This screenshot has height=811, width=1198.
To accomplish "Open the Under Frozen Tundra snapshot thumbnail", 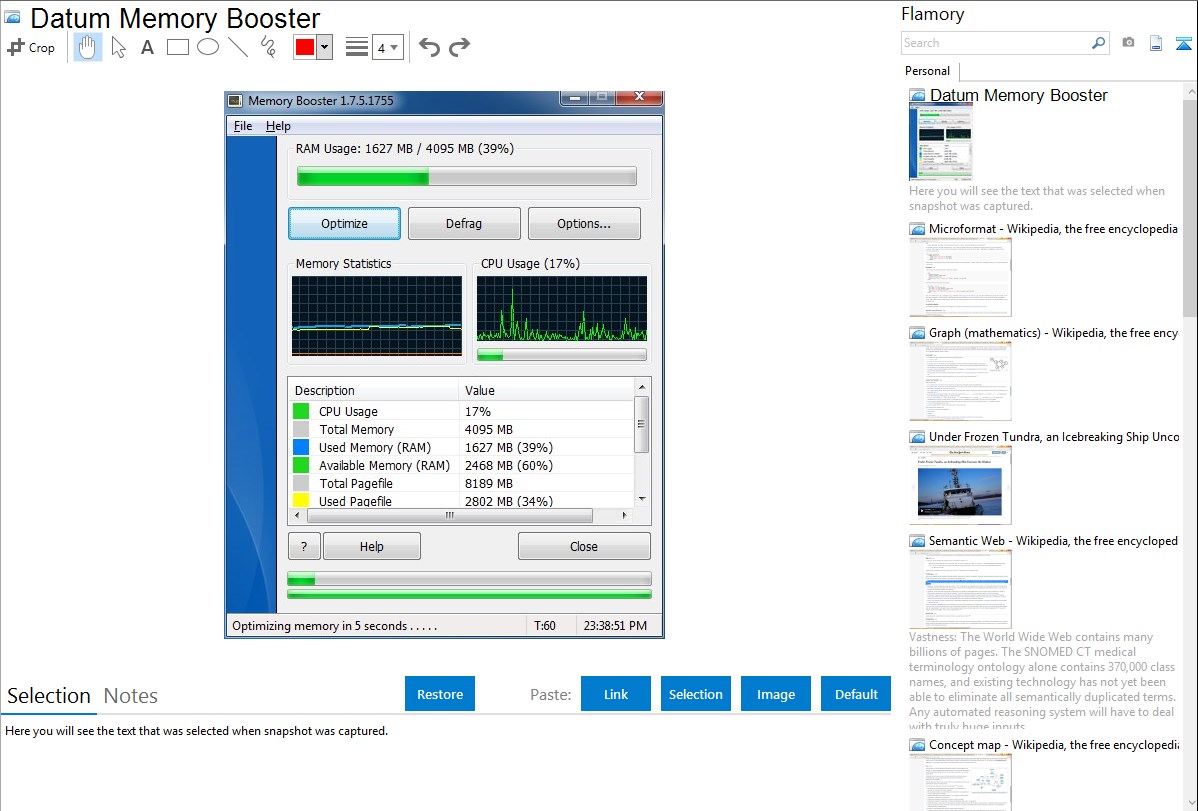I will [x=960, y=485].
